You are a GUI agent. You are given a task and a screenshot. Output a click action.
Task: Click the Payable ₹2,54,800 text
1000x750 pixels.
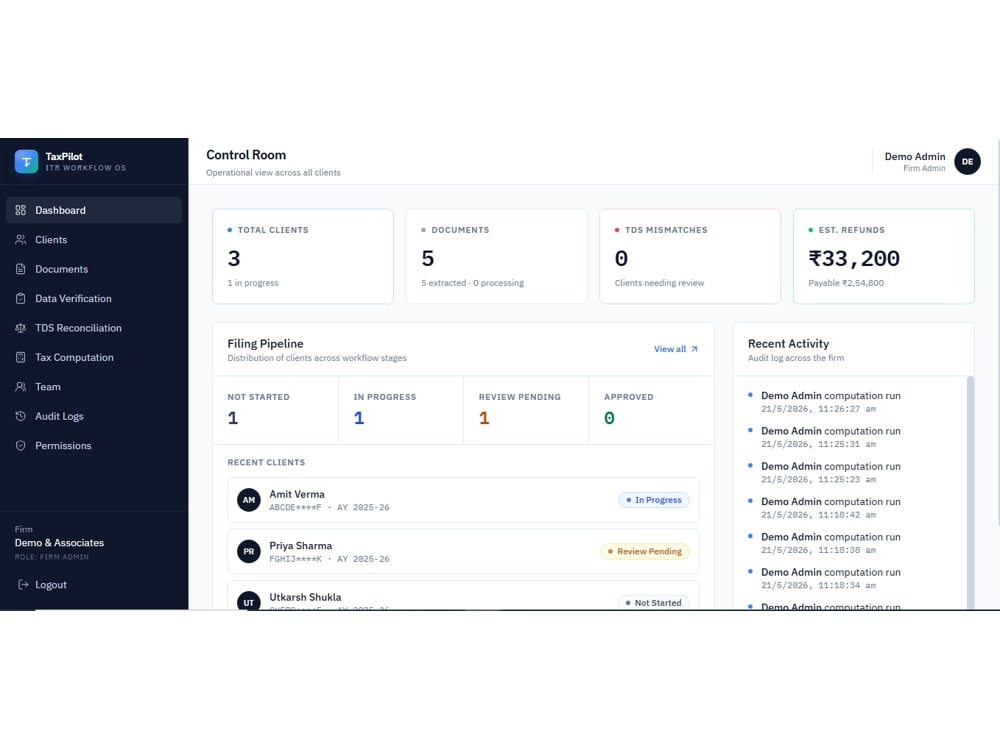[x=846, y=283]
